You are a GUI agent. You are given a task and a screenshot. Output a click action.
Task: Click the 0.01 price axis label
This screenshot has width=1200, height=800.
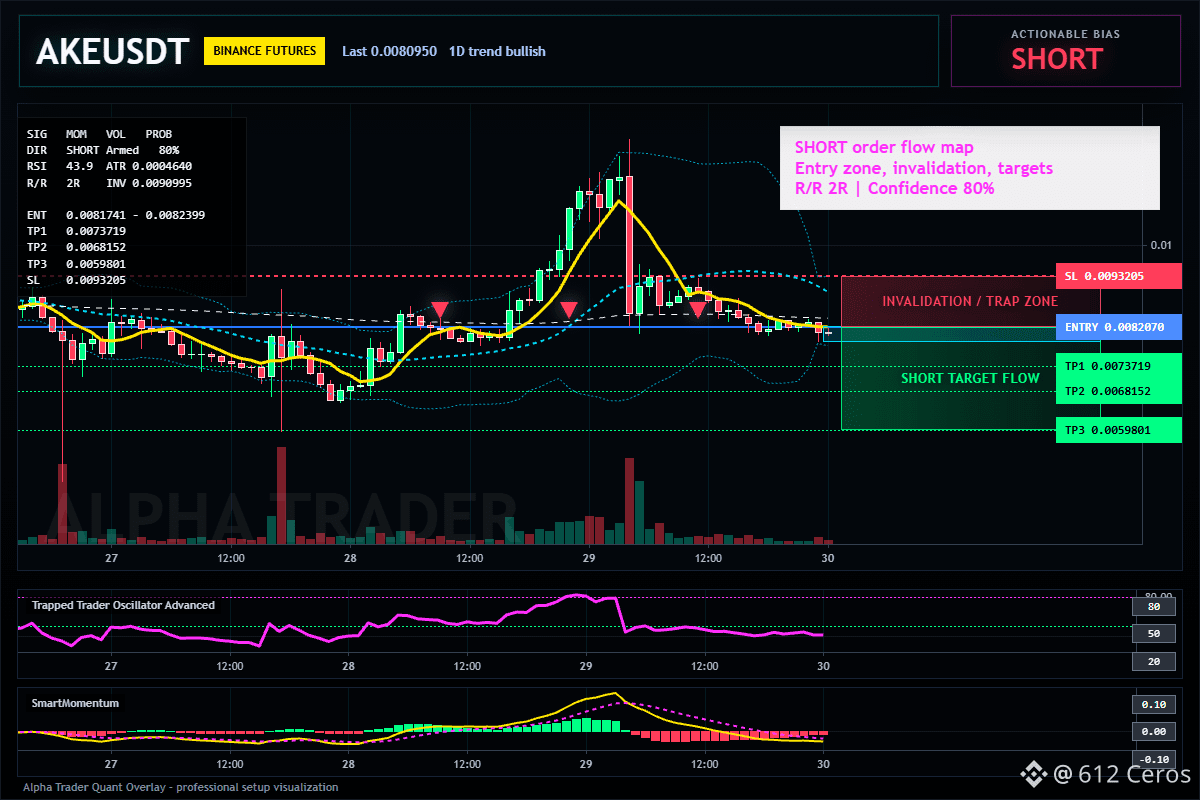click(x=1160, y=245)
